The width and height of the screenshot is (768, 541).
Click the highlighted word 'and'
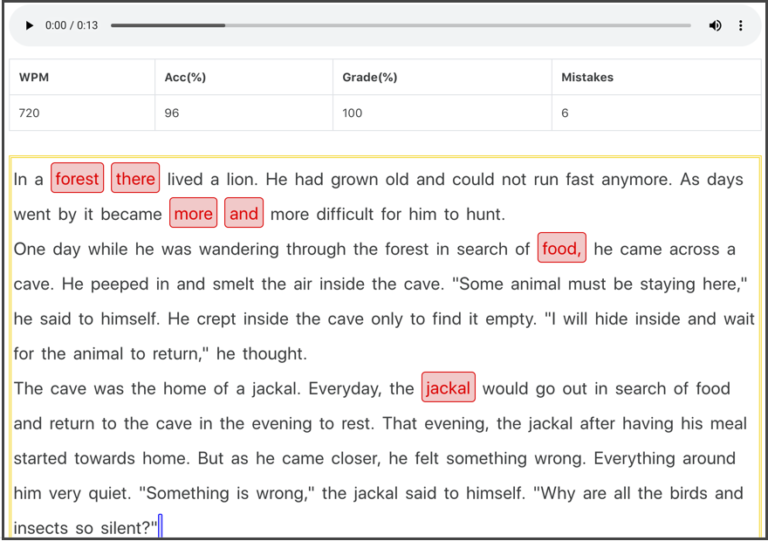tap(244, 213)
